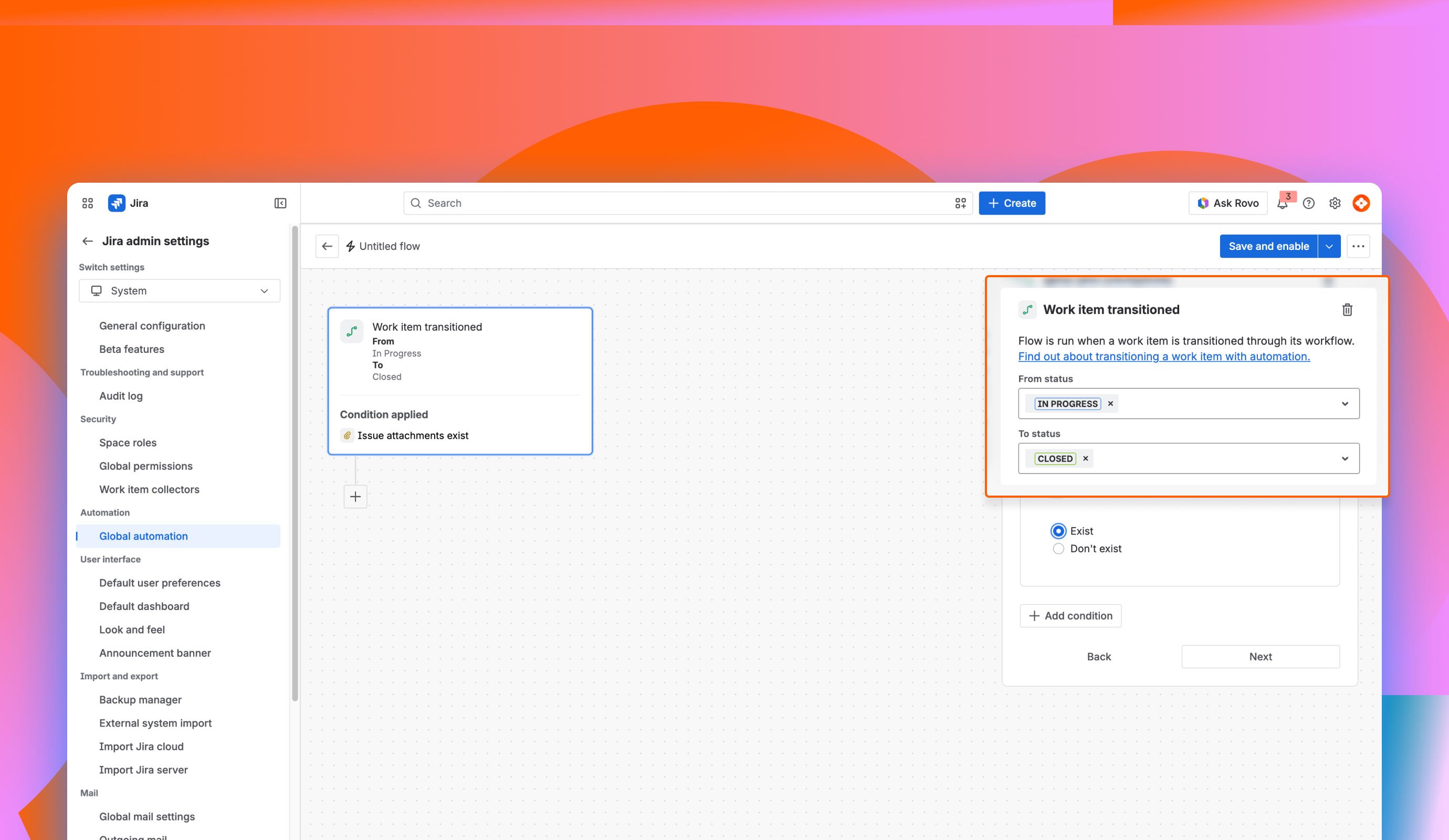Go back from Jira admin settings arrow
The width and height of the screenshot is (1449, 840).
[87, 241]
